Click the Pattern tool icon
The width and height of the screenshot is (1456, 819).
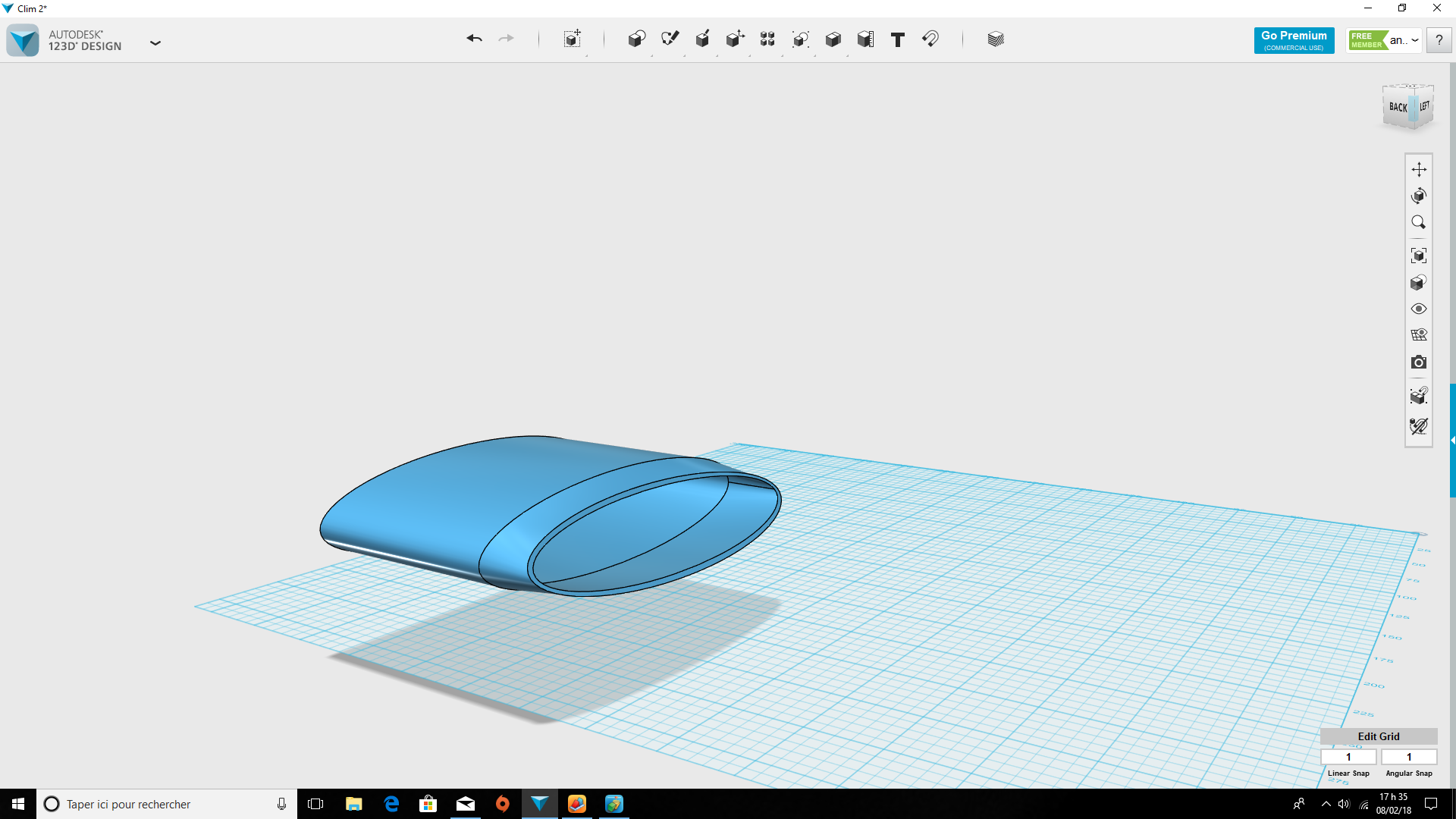click(767, 39)
